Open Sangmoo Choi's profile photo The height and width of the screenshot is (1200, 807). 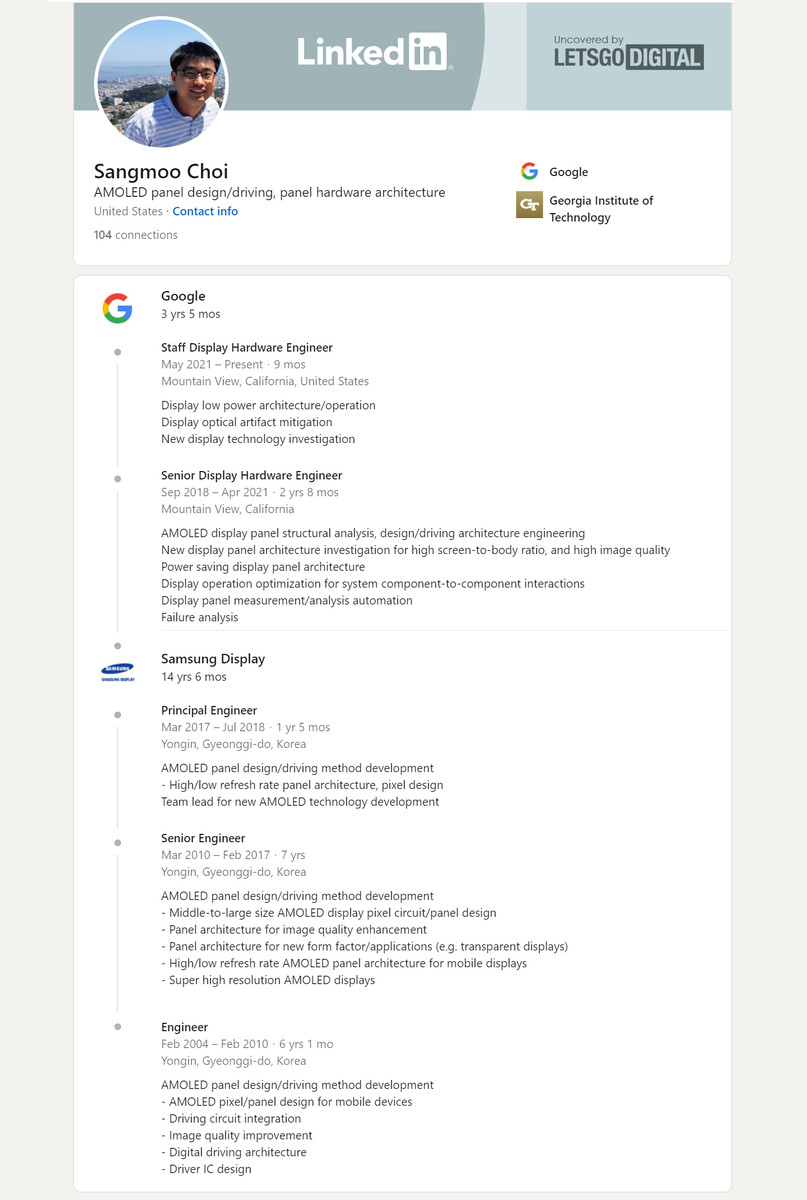(x=161, y=82)
